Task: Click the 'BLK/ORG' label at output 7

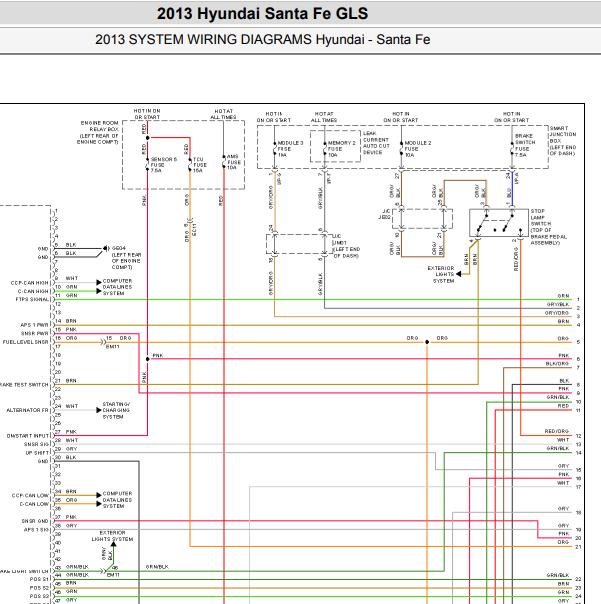Action: click(x=557, y=363)
